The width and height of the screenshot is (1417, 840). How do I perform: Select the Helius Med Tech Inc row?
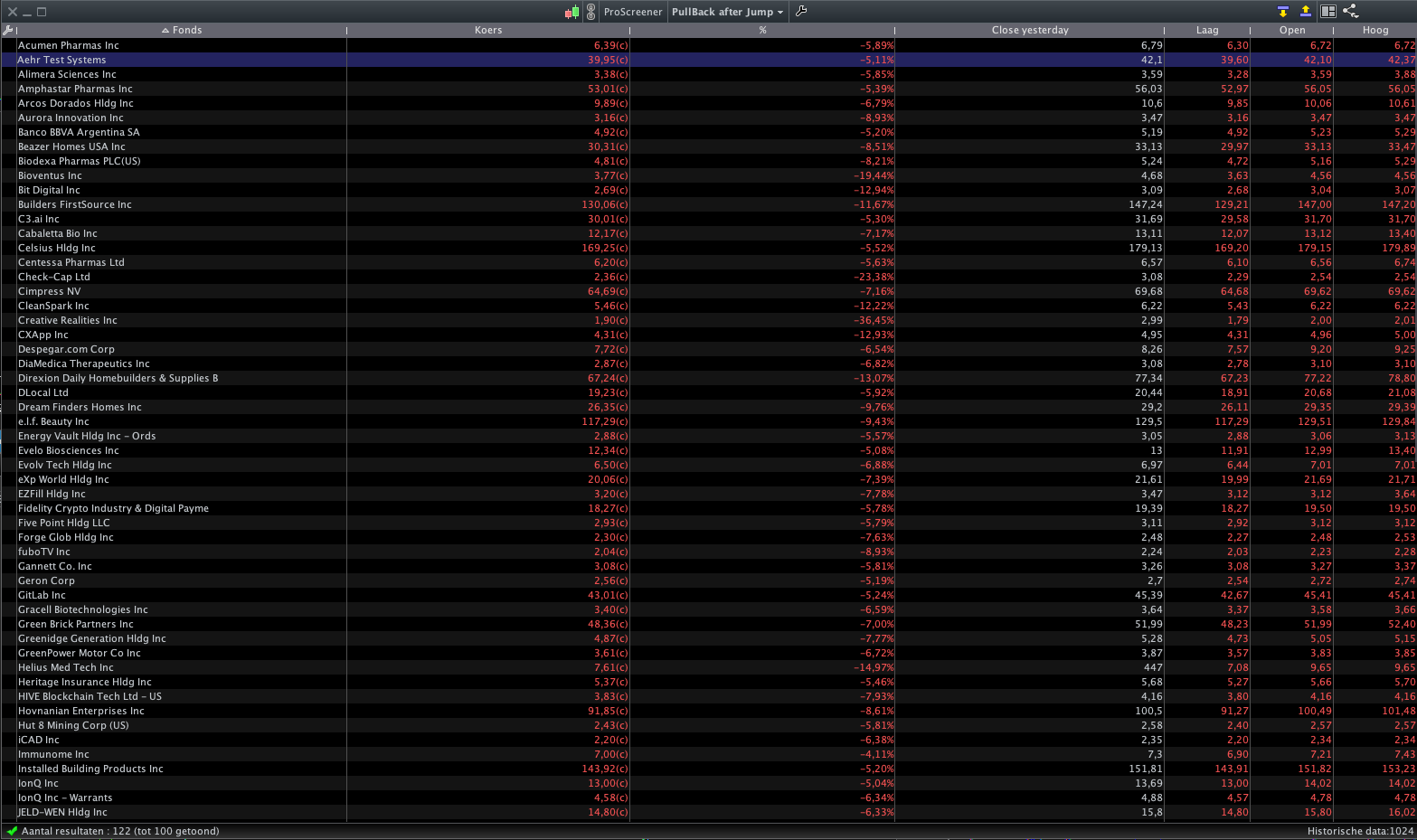click(x=708, y=667)
